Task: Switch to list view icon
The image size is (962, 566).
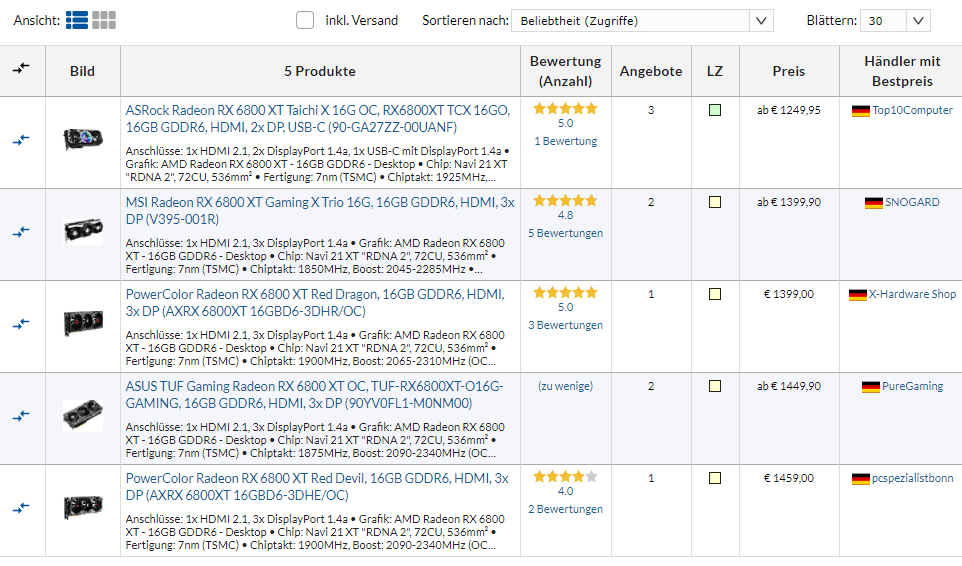Action: pyautogui.click(x=77, y=20)
